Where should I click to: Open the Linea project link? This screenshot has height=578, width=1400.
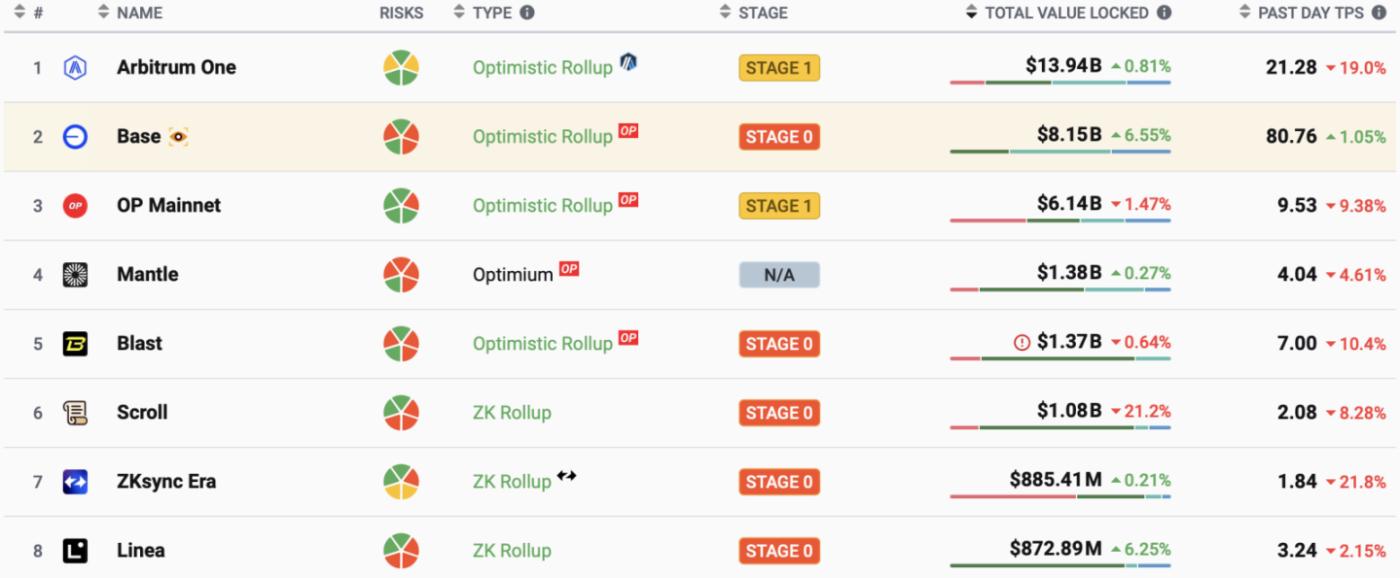click(x=140, y=550)
